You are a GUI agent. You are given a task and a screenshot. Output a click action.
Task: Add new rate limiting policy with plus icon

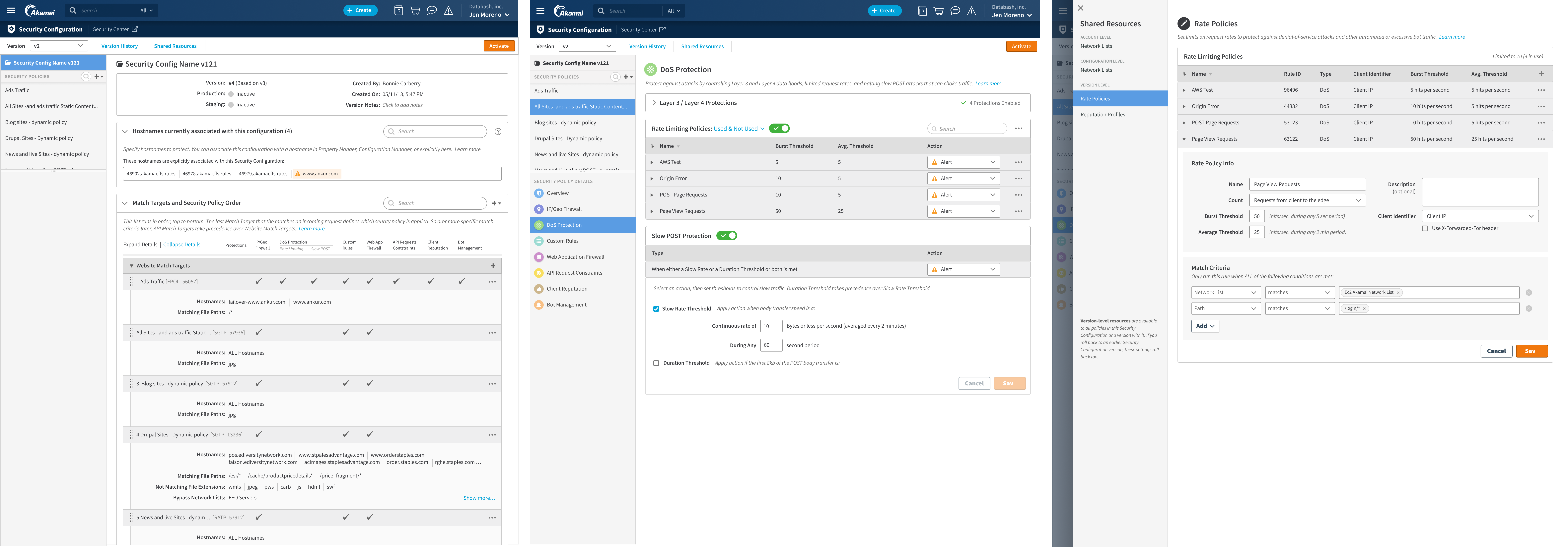click(x=1541, y=74)
